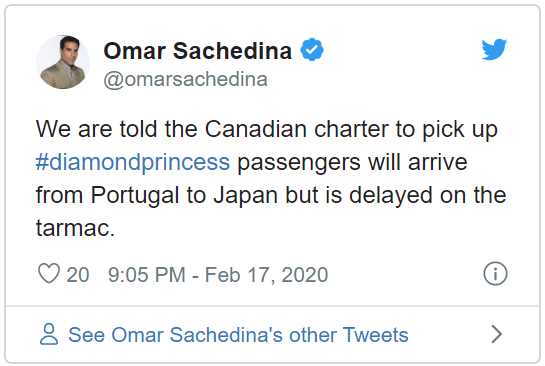The height and width of the screenshot is (366, 545).
Task: Open See Omar Sachedina's other Tweets
Action: point(238,335)
